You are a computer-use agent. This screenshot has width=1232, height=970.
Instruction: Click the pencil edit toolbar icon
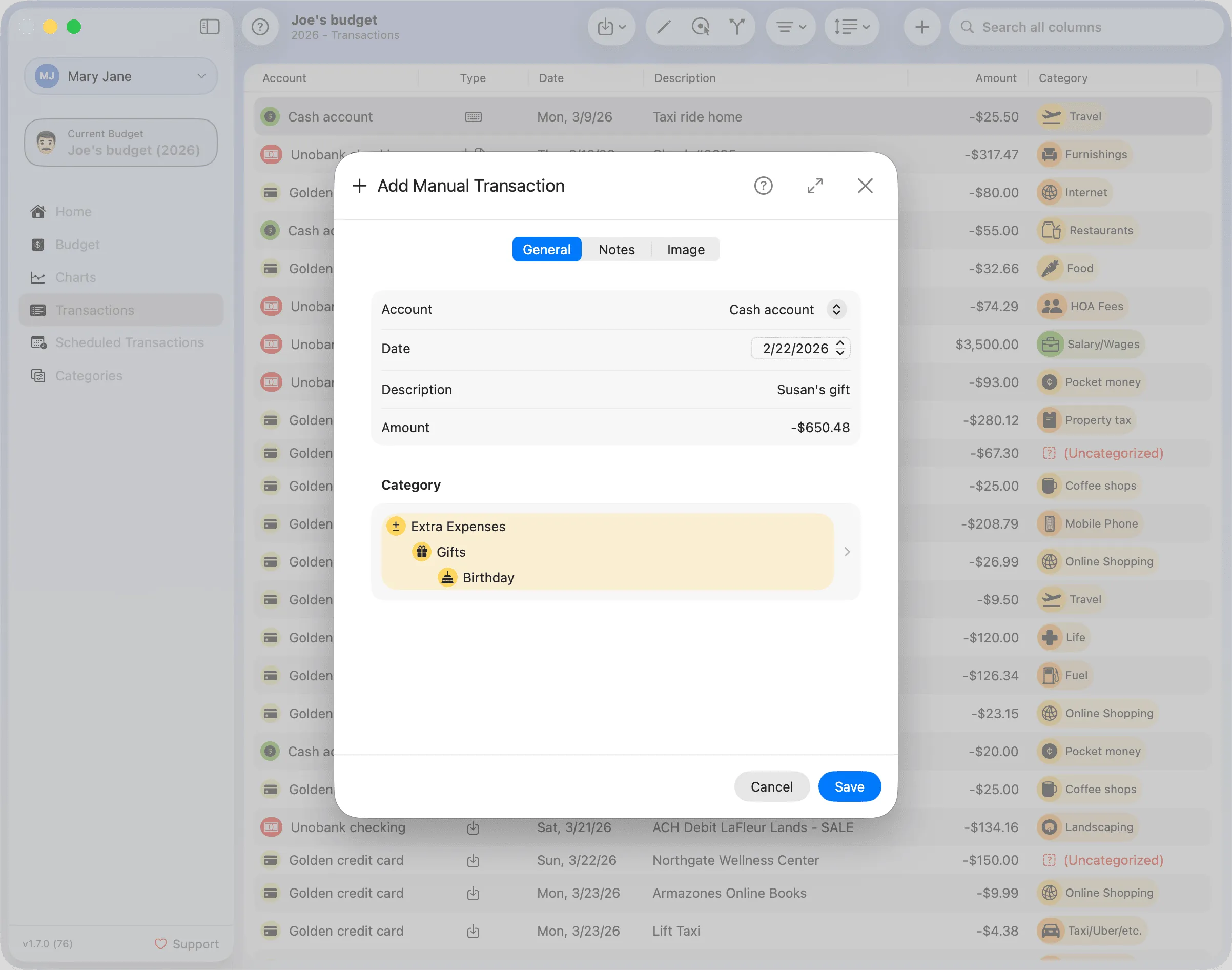(664, 27)
